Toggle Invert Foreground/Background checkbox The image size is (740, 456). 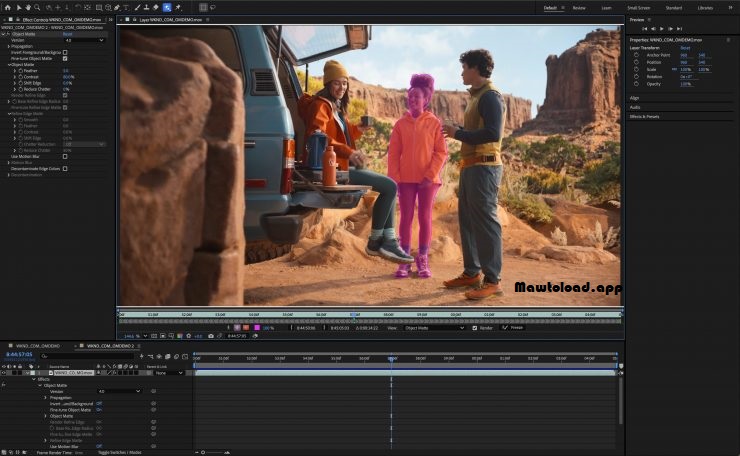tap(65, 52)
